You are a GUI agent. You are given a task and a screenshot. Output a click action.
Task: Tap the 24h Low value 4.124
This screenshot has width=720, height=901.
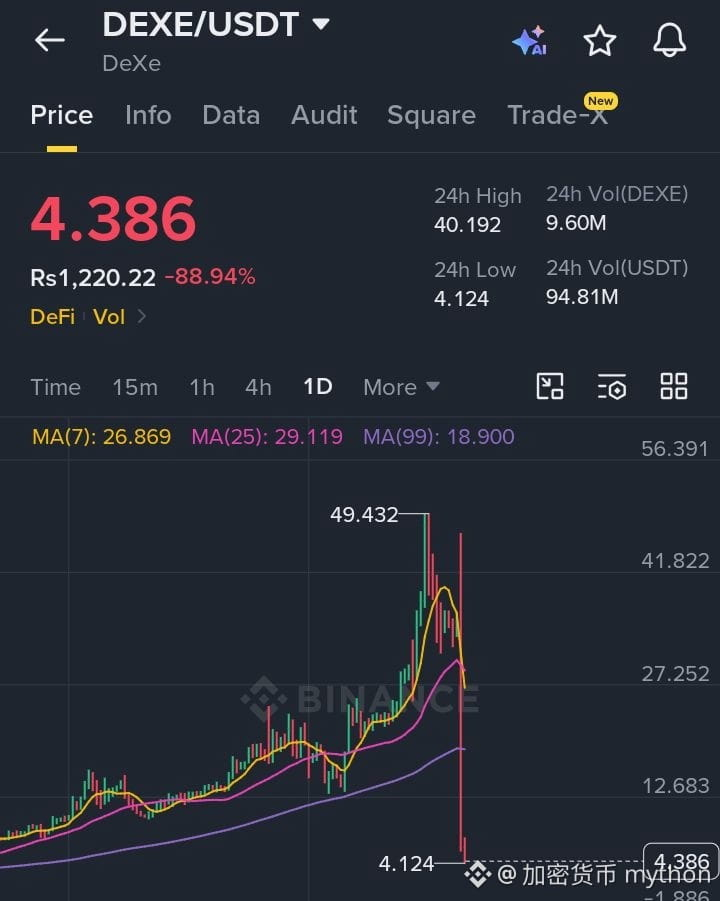(461, 299)
